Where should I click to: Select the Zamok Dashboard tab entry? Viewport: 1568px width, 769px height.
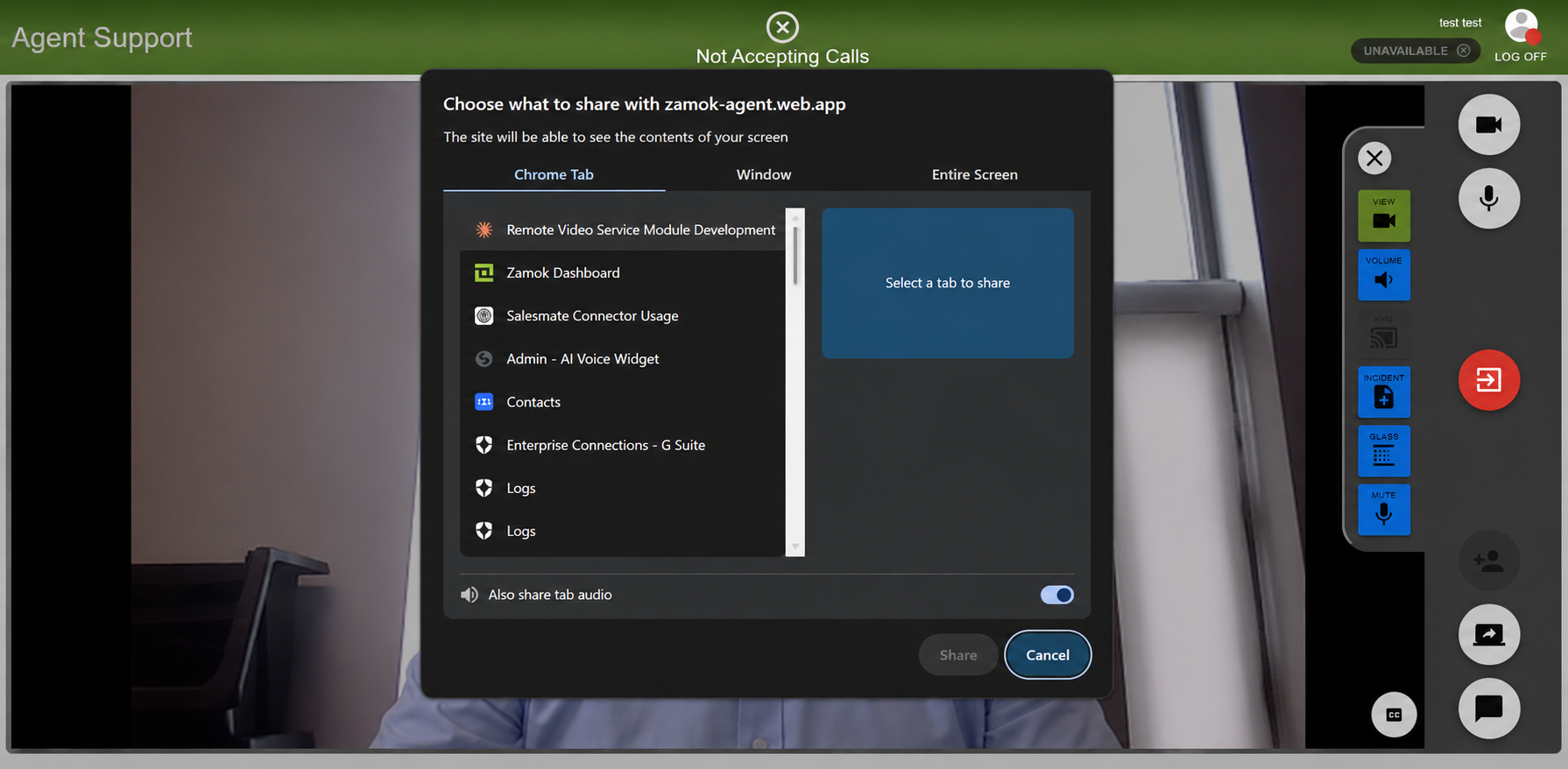(x=623, y=272)
